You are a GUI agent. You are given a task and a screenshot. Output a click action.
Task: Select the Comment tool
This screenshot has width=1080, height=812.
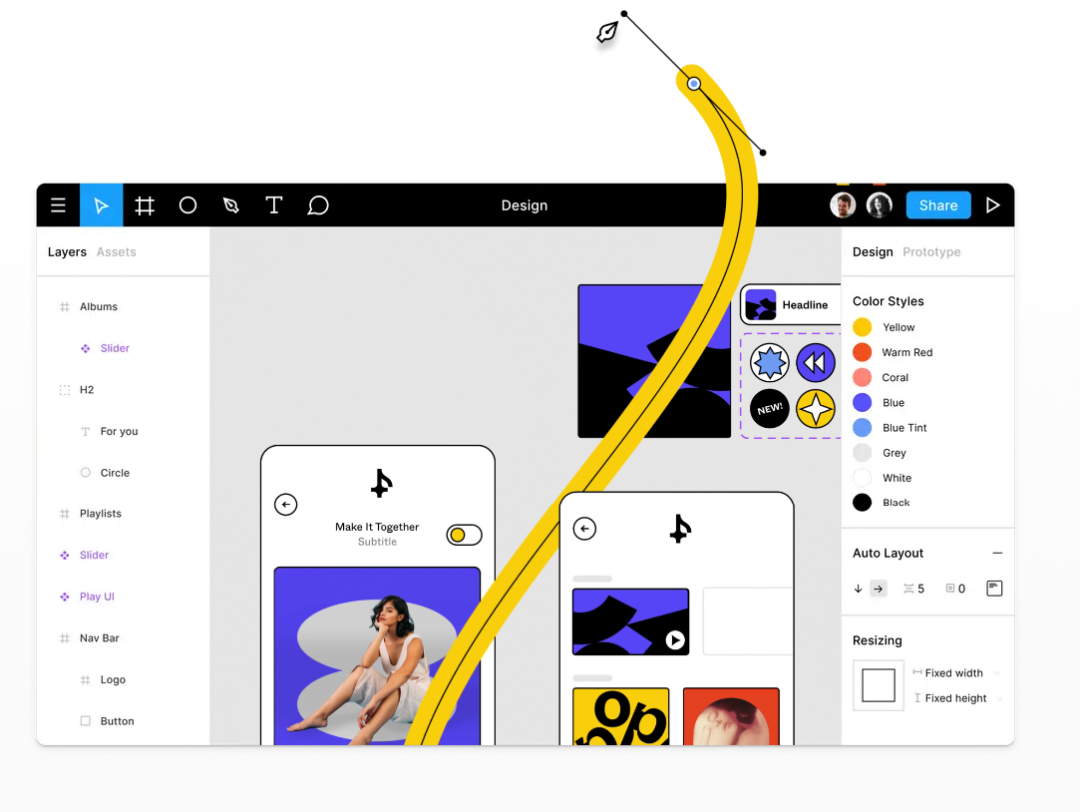[x=318, y=205]
